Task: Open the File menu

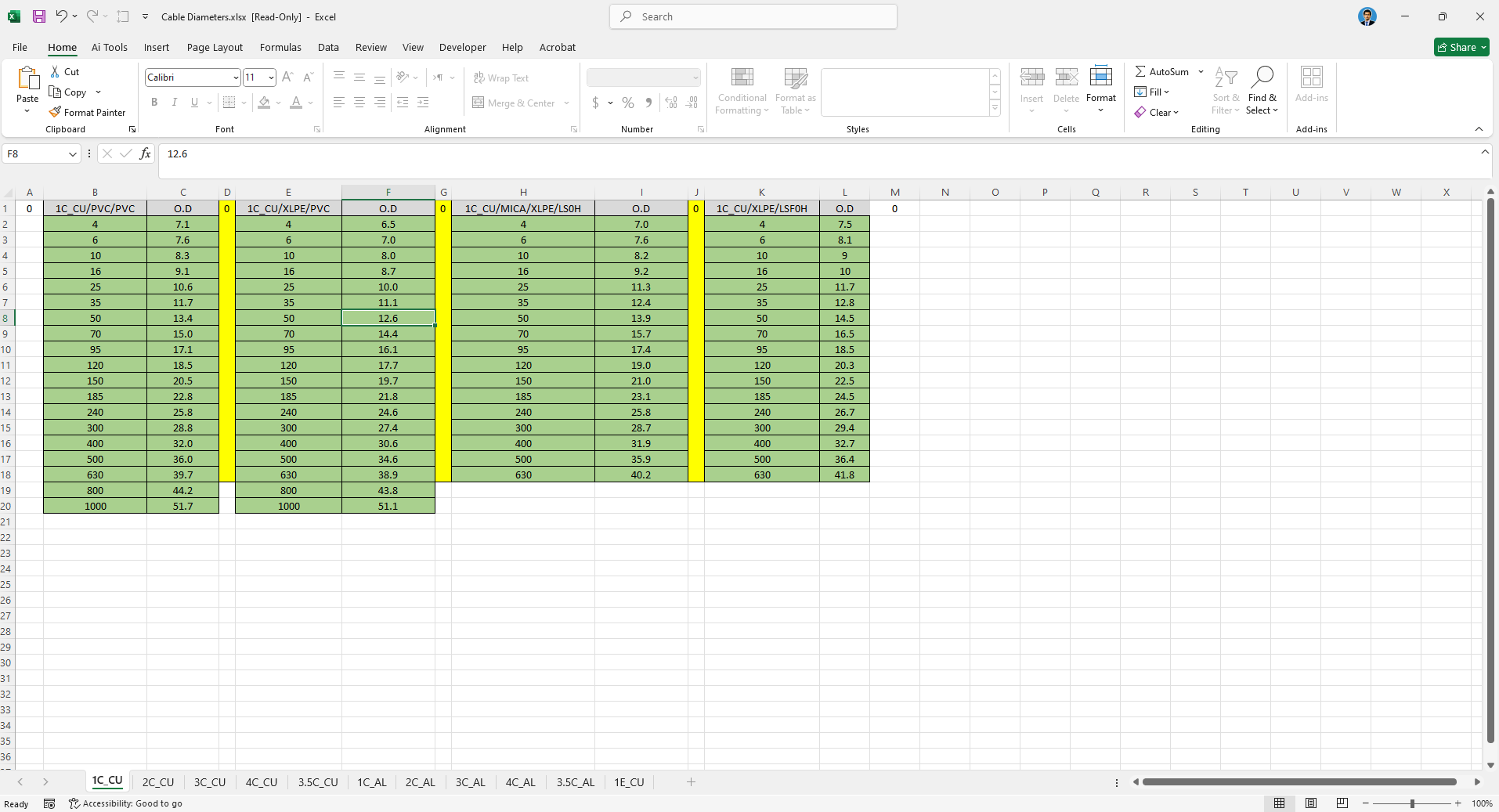Action: pyautogui.click(x=20, y=47)
